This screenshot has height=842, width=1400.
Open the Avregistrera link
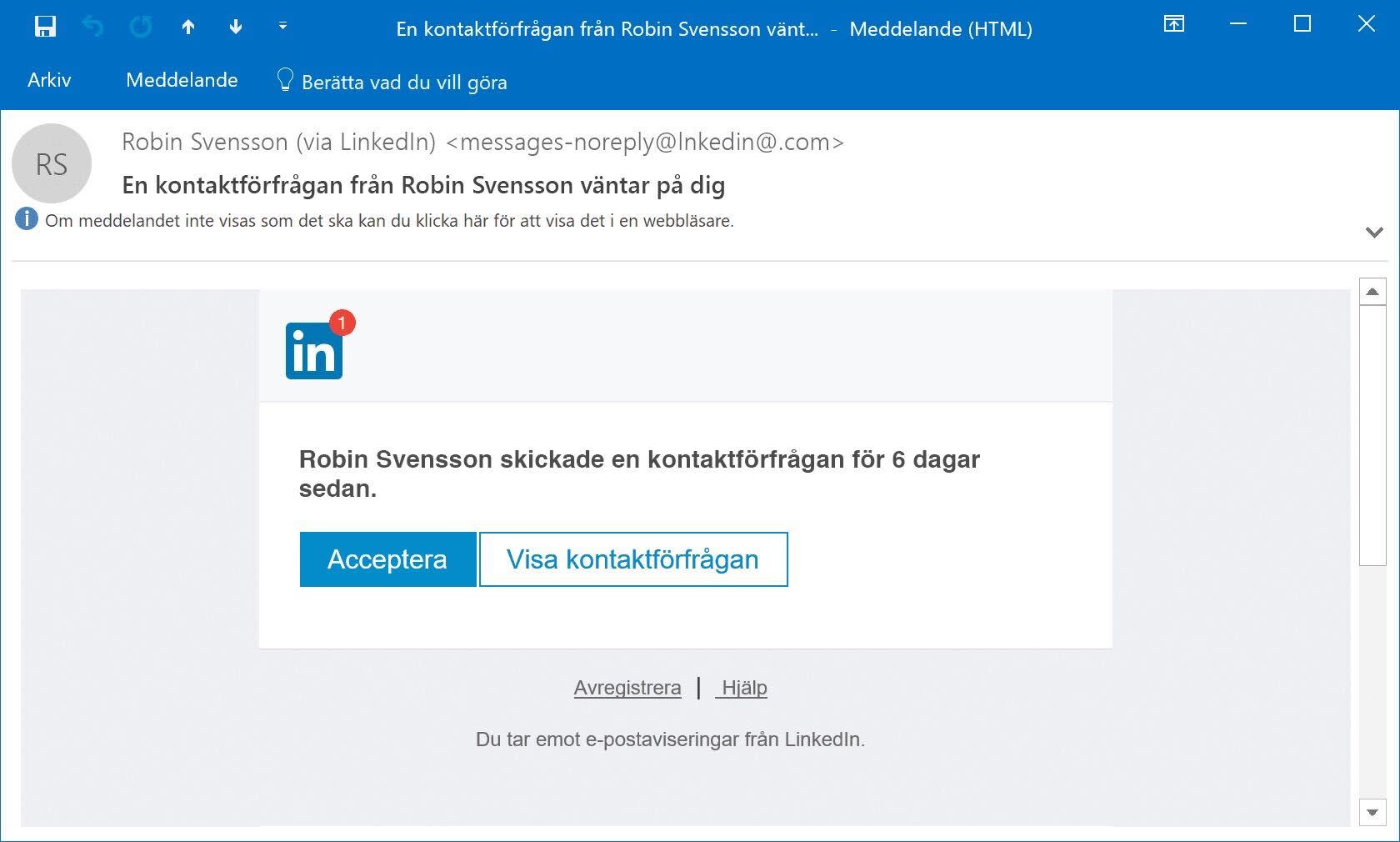[x=627, y=688]
